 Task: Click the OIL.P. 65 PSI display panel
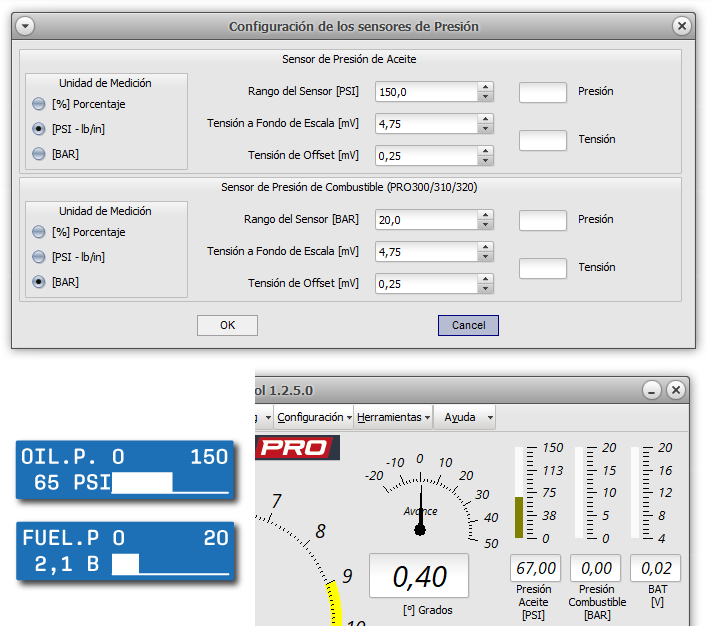click(x=125, y=470)
